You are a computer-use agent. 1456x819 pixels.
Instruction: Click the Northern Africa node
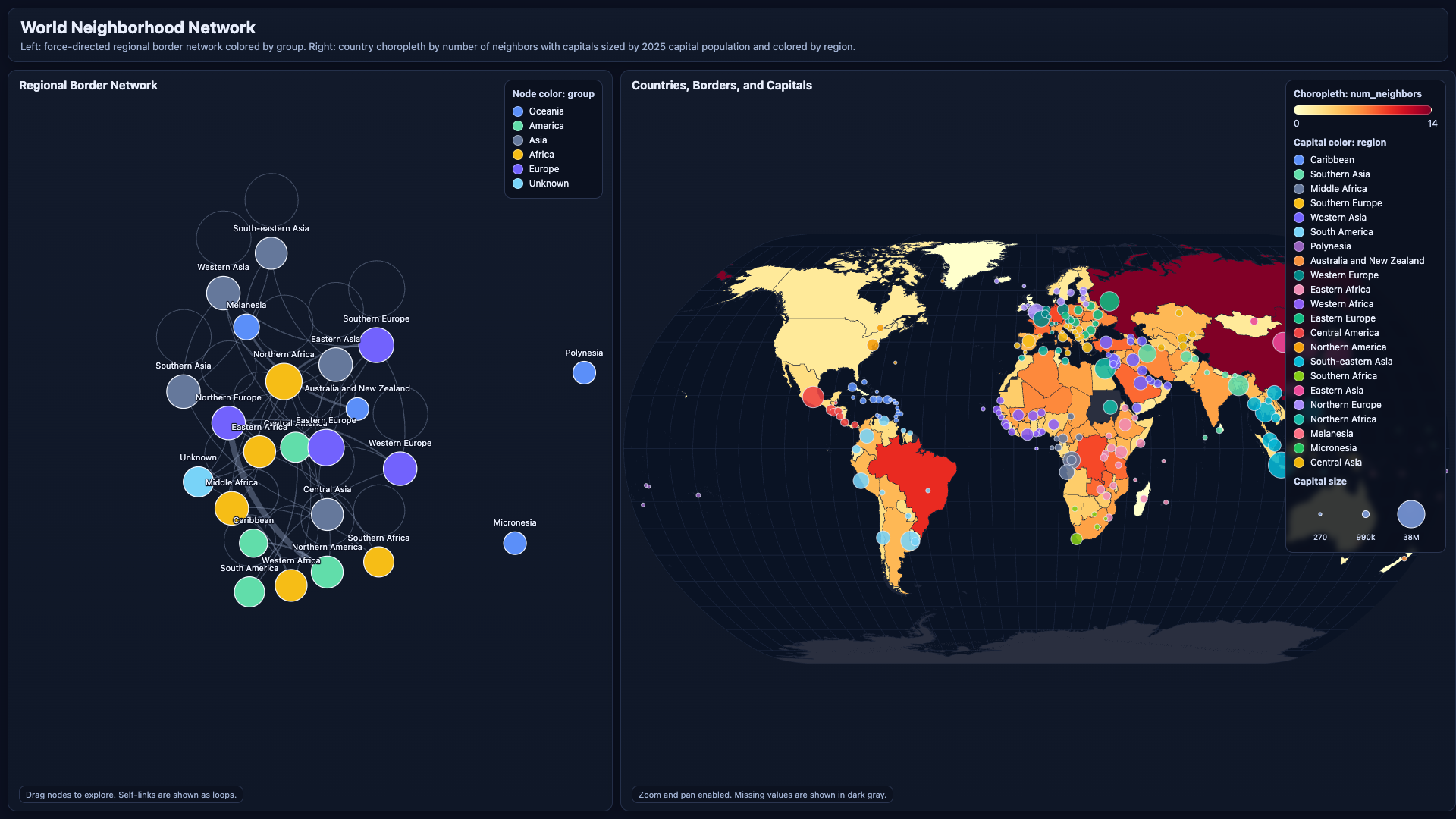click(284, 381)
